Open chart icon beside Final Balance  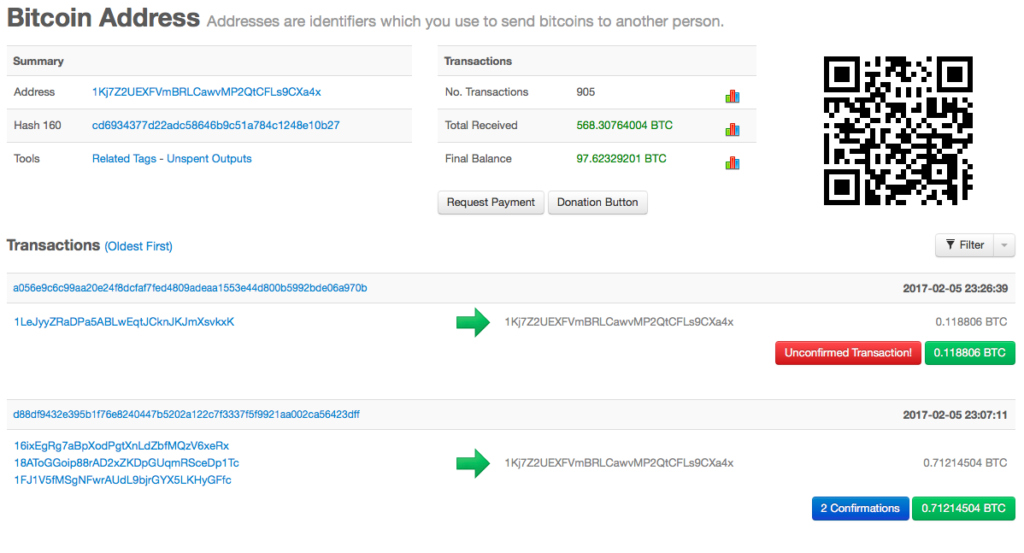pos(732,163)
